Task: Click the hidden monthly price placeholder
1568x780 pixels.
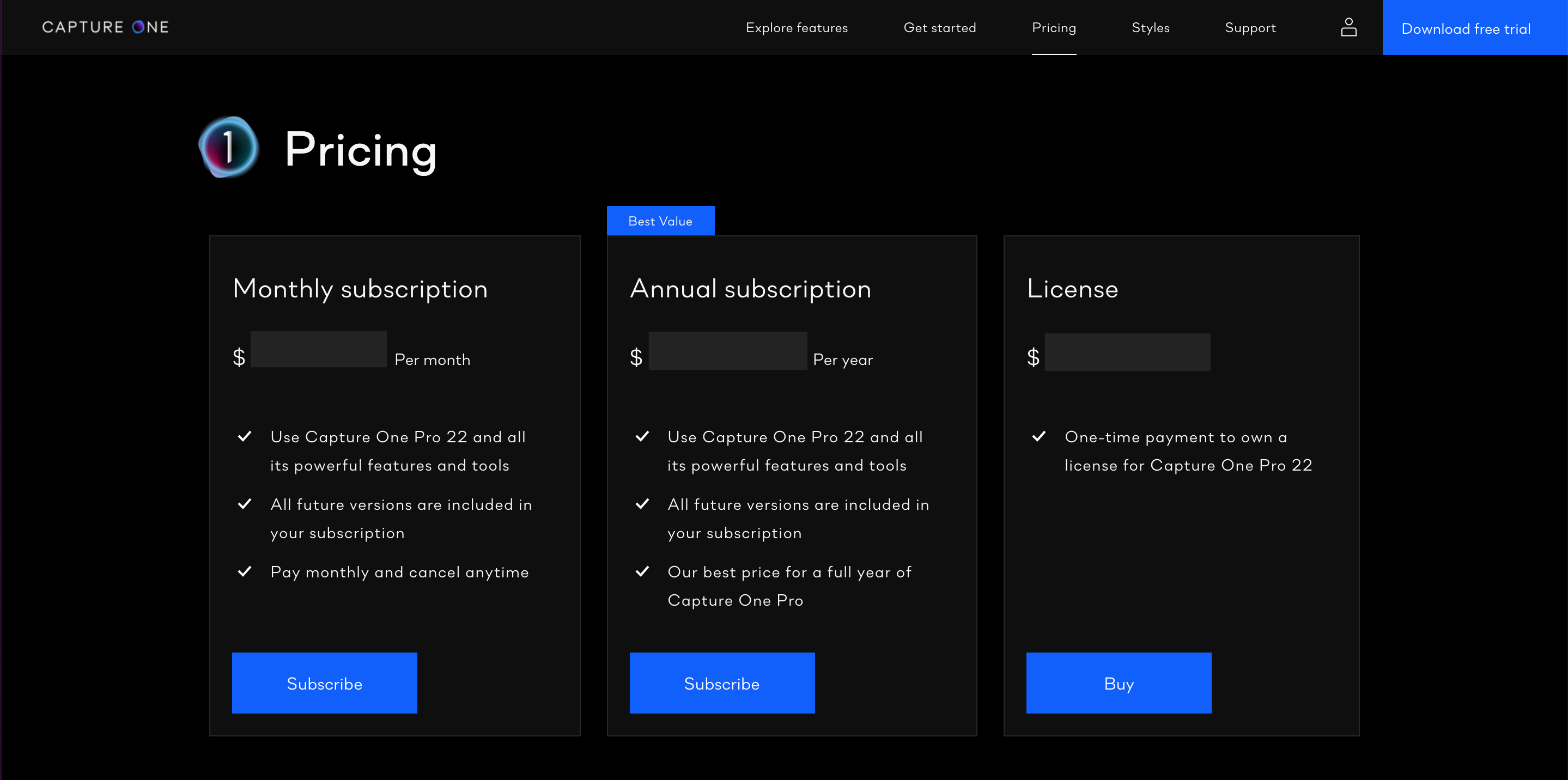Action: 318,349
